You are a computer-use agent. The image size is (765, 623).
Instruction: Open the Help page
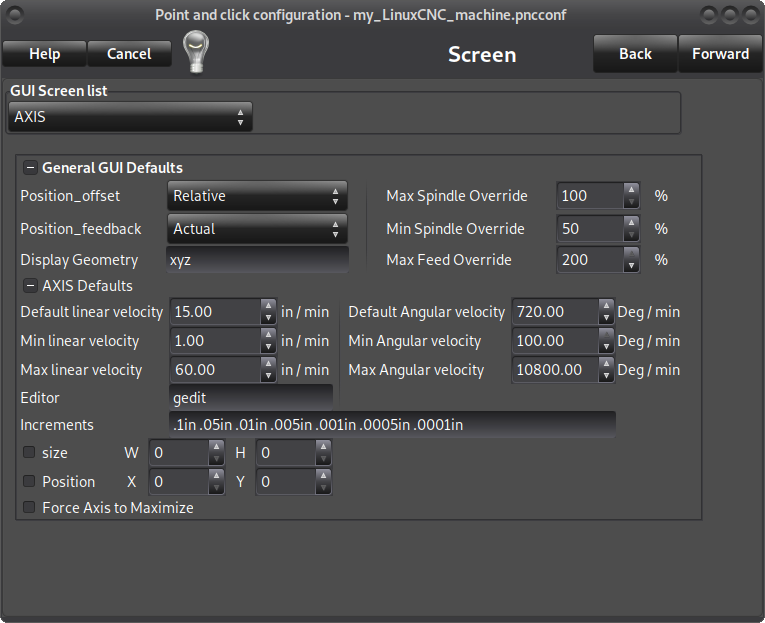pyautogui.click(x=44, y=54)
